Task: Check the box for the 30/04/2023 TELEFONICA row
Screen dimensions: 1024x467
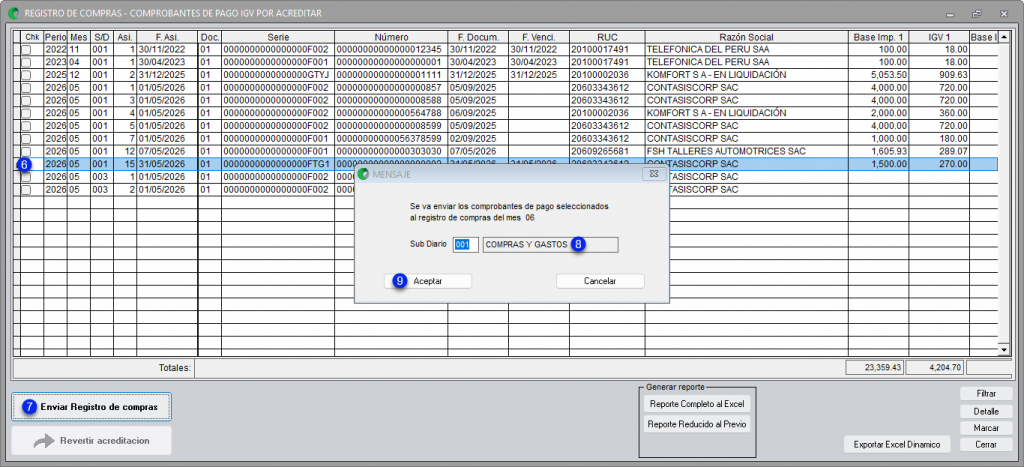Action: (26, 62)
